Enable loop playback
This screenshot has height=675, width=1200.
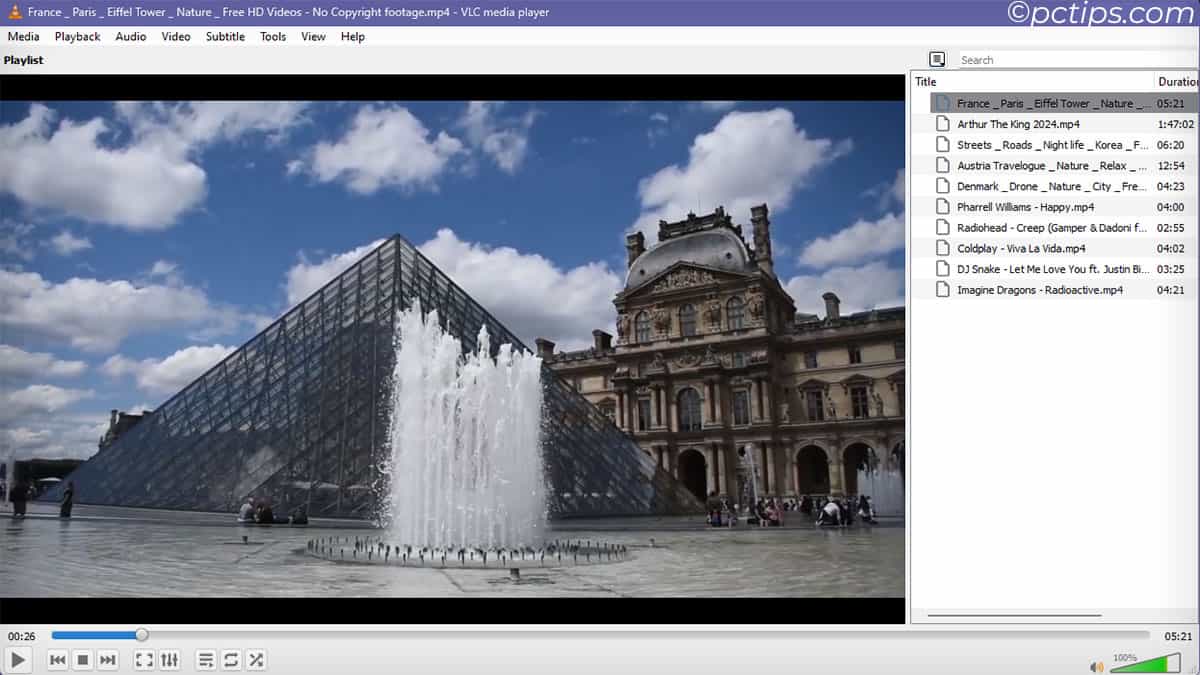point(230,660)
